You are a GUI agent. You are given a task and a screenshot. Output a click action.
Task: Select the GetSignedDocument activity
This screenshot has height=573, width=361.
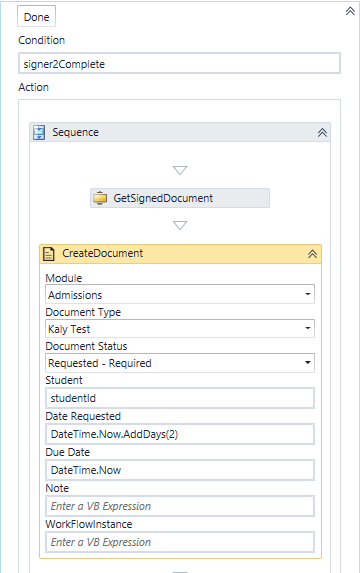180,198
